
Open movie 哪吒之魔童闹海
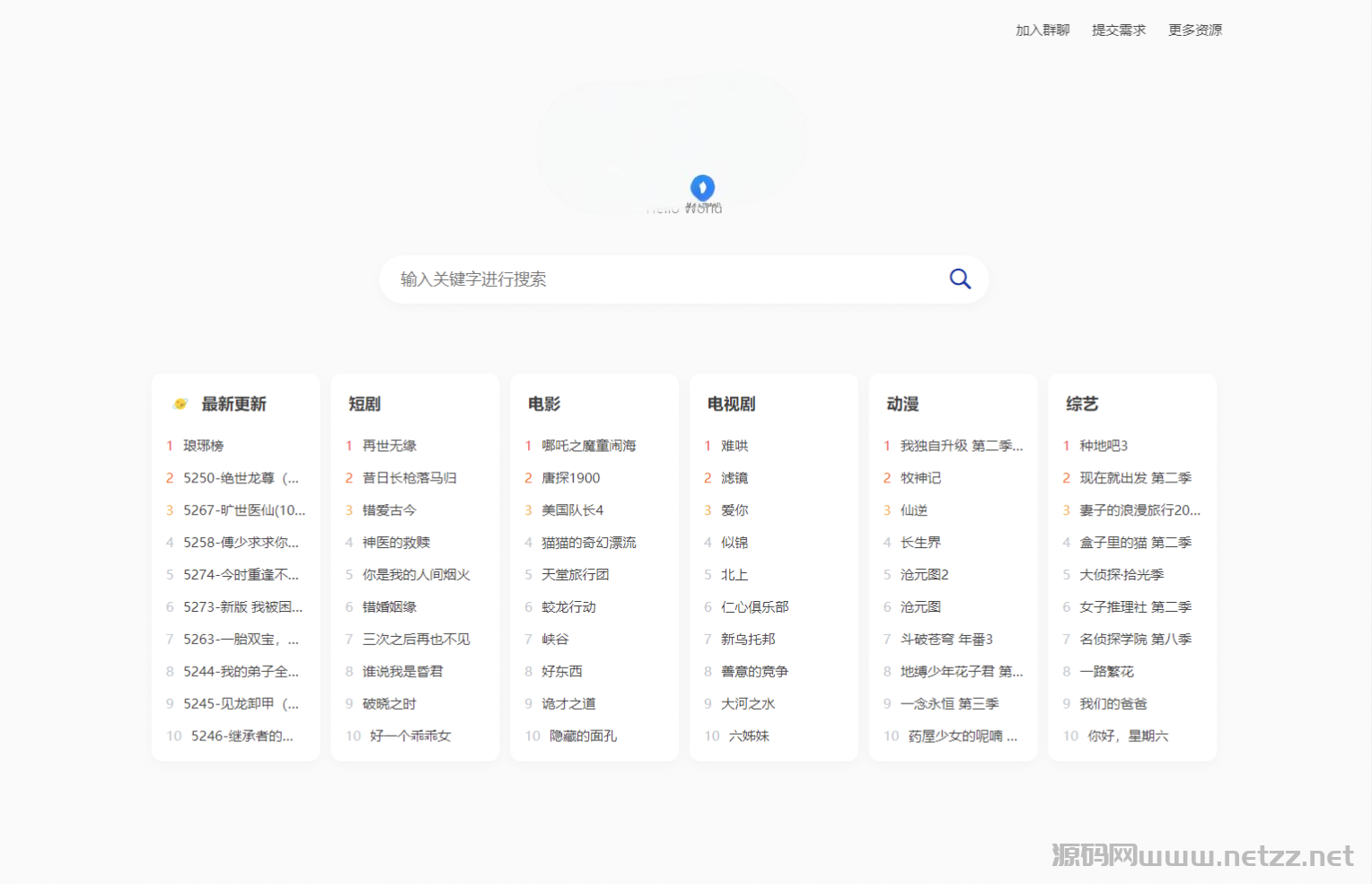[x=589, y=446]
